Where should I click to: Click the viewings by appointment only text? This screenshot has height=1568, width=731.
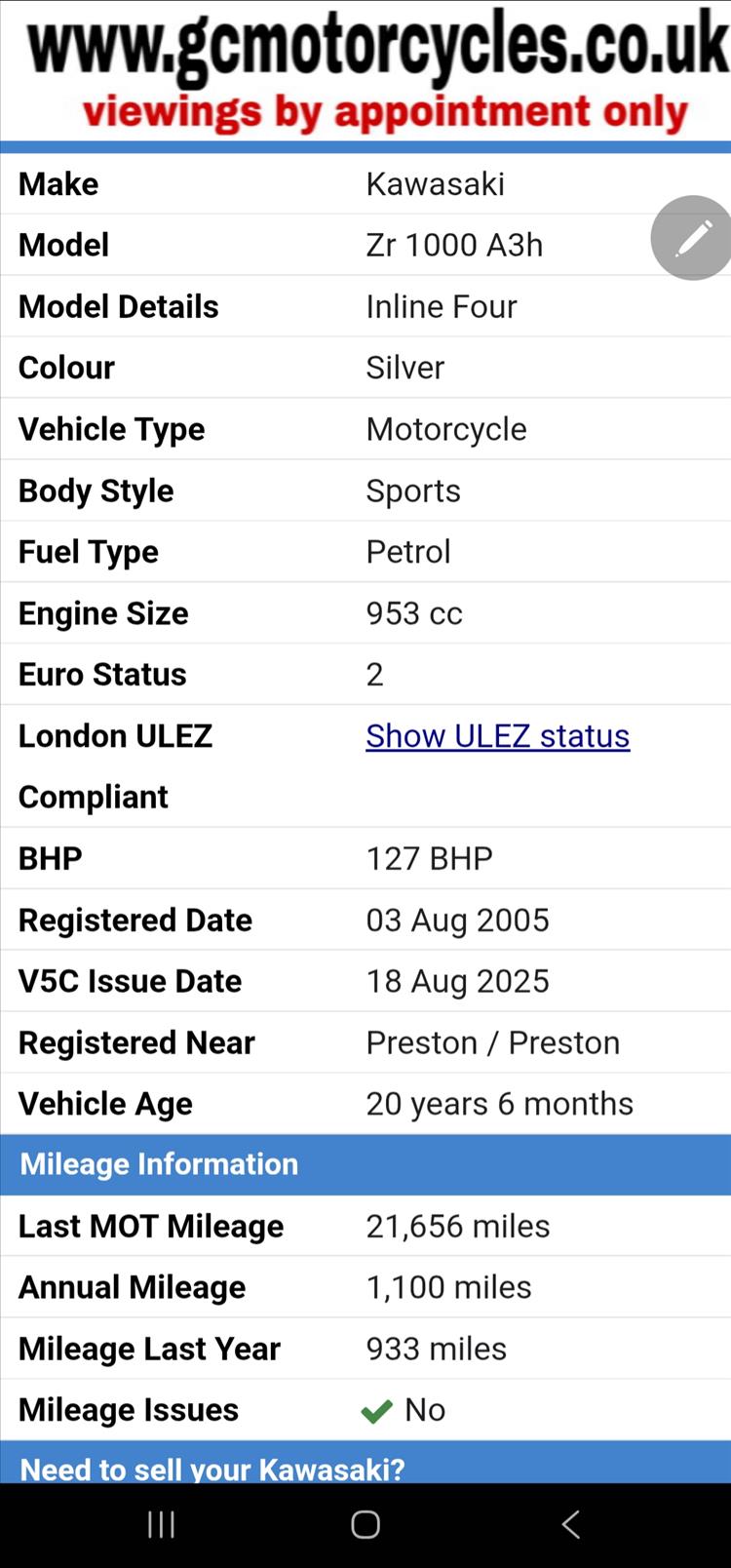pos(385,112)
